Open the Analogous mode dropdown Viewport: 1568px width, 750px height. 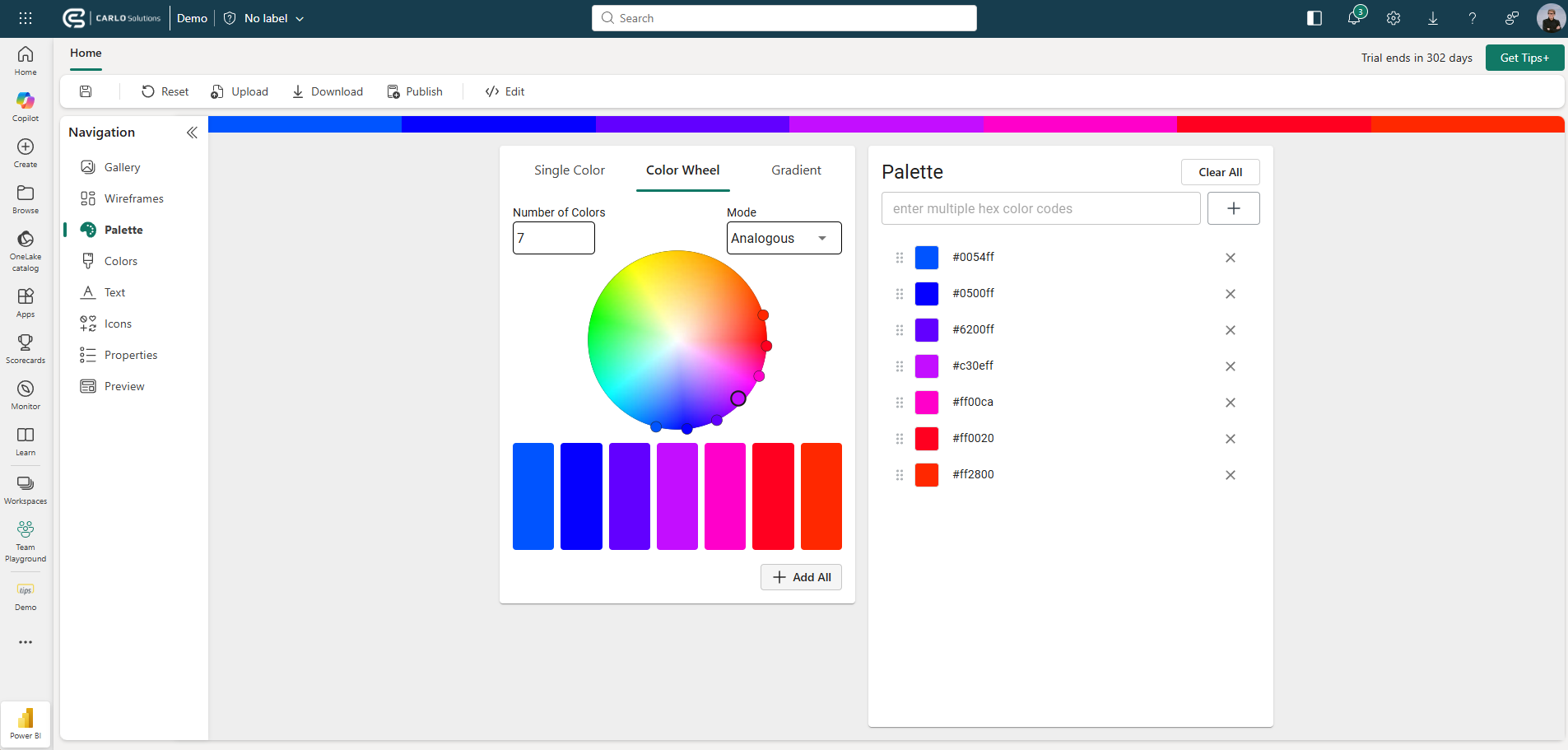pyautogui.click(x=783, y=238)
